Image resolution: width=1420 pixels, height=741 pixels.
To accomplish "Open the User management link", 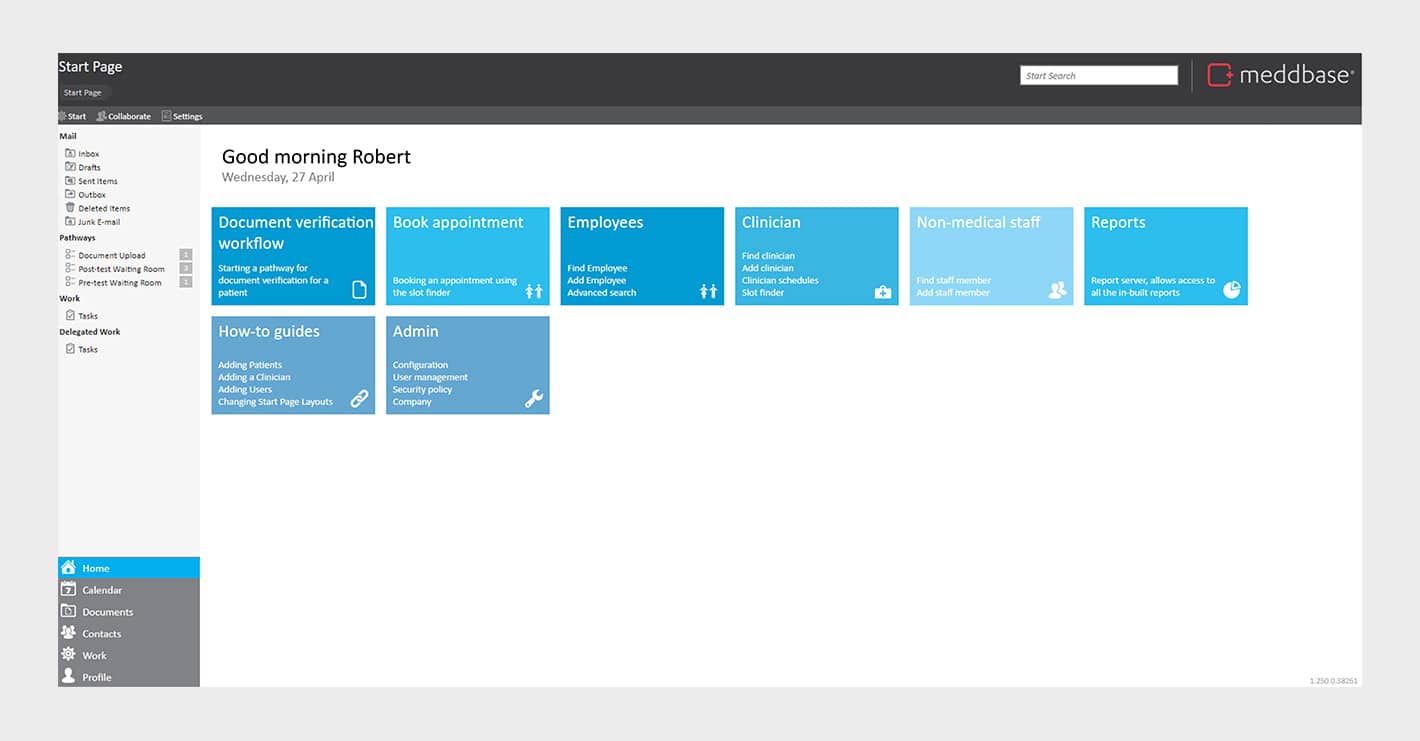I will click(430, 378).
